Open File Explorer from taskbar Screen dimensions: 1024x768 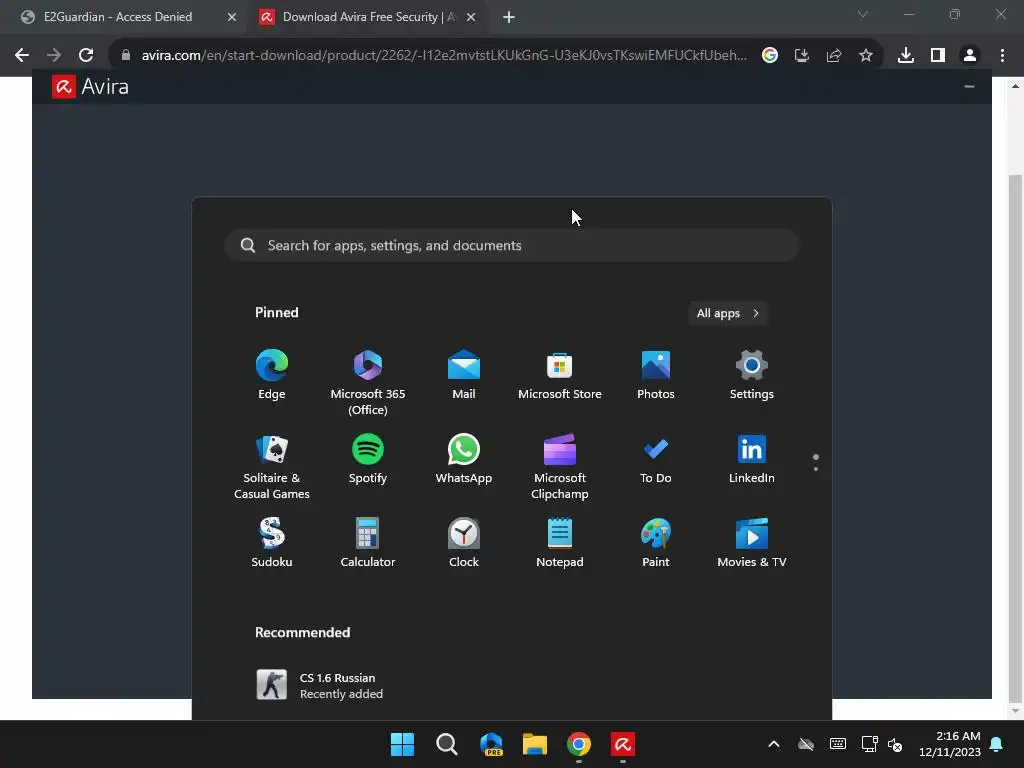(x=535, y=744)
